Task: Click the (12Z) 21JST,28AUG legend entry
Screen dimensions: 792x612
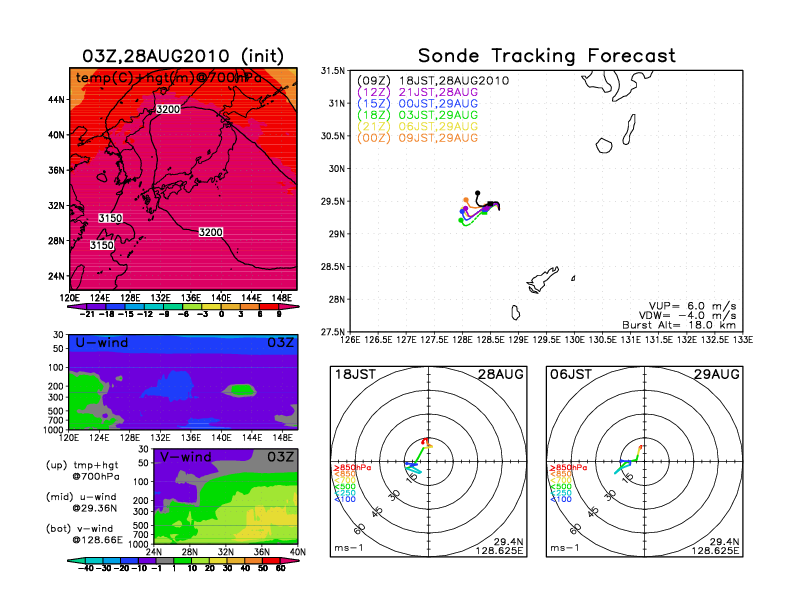Action: pyautogui.click(x=417, y=92)
